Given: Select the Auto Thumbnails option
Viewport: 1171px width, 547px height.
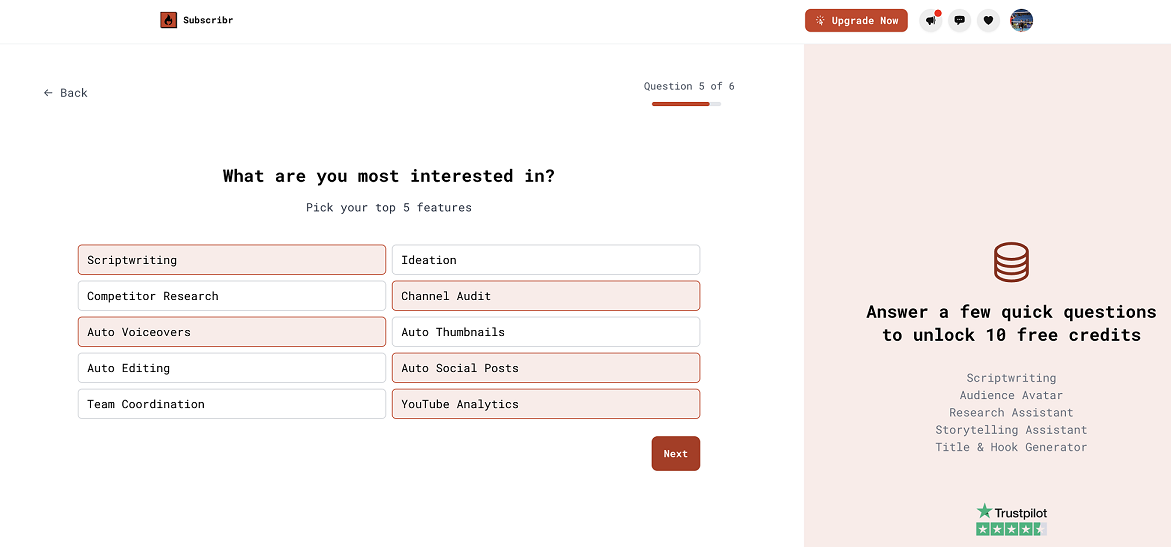Looking at the screenshot, I should 546,332.
